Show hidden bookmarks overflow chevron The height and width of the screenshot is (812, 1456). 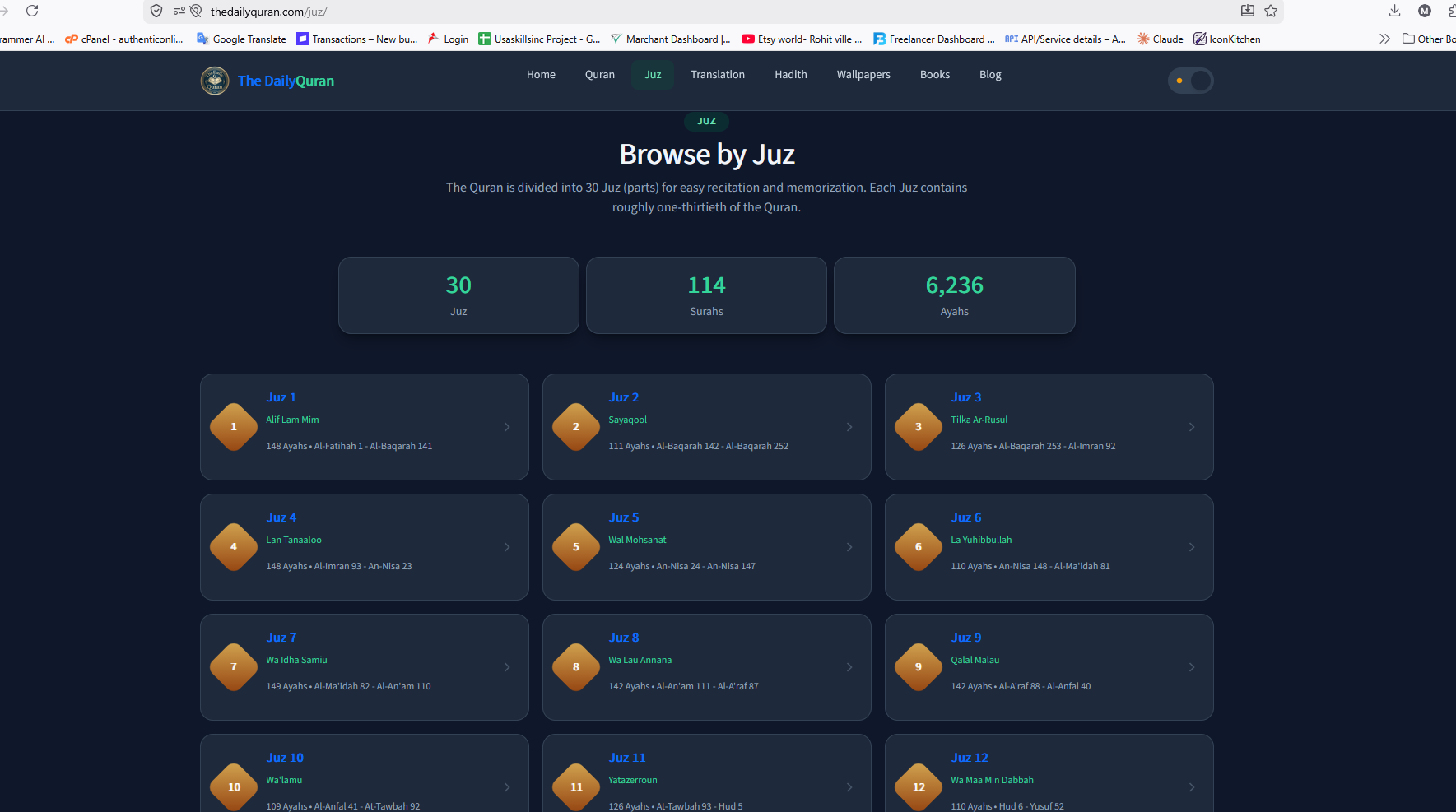1384,39
